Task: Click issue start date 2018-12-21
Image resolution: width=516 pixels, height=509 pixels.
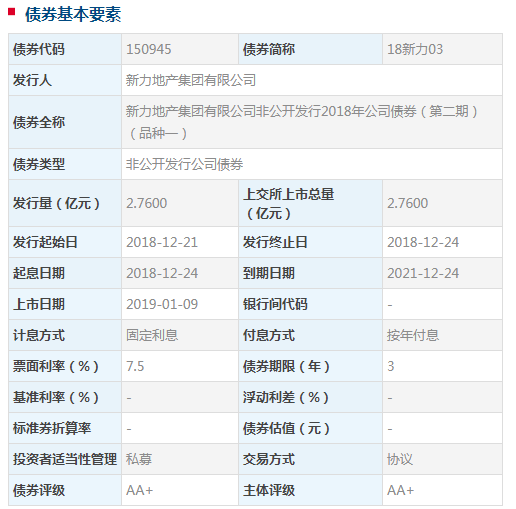Action: pos(162,242)
